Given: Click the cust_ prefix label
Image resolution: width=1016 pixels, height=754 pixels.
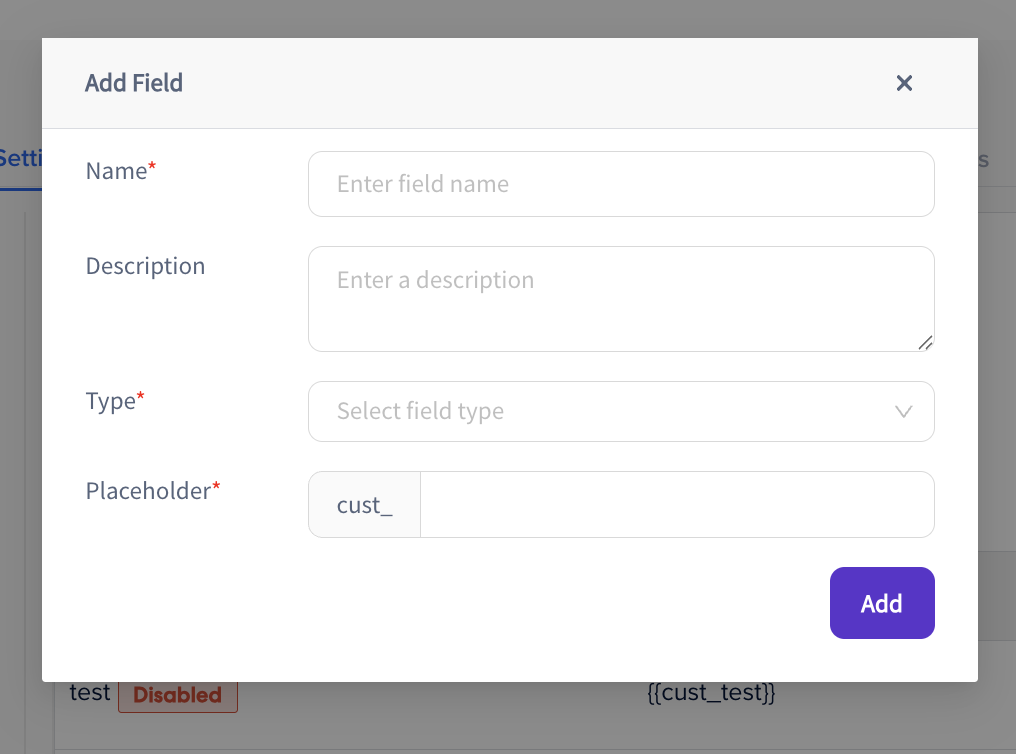Looking at the screenshot, I should click(364, 505).
